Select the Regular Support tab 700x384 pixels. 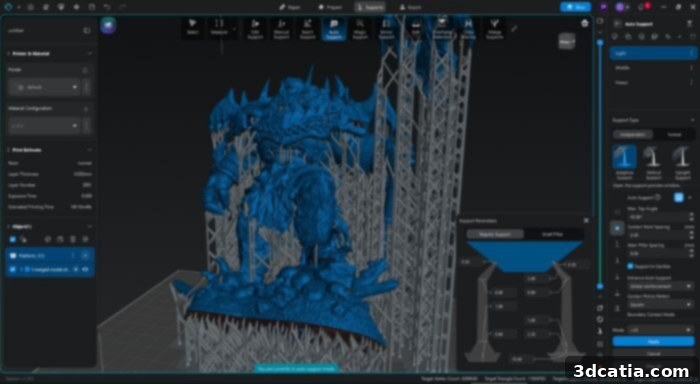495,234
